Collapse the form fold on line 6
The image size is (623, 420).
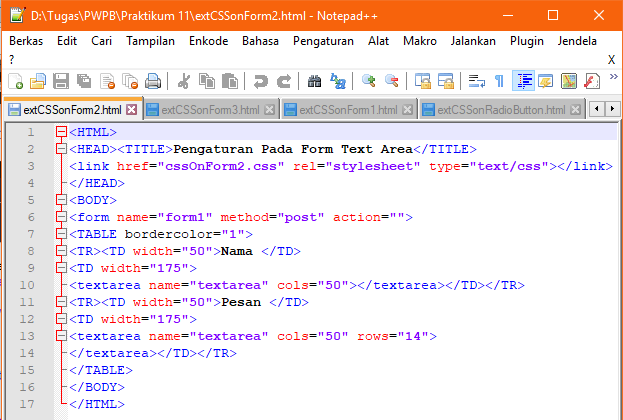point(61,217)
